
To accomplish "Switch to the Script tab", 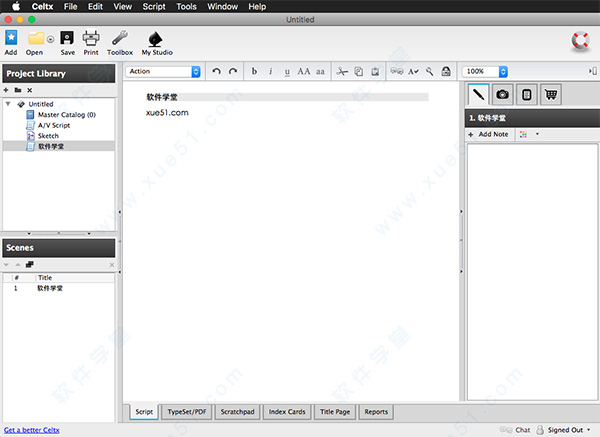I will [x=144, y=412].
